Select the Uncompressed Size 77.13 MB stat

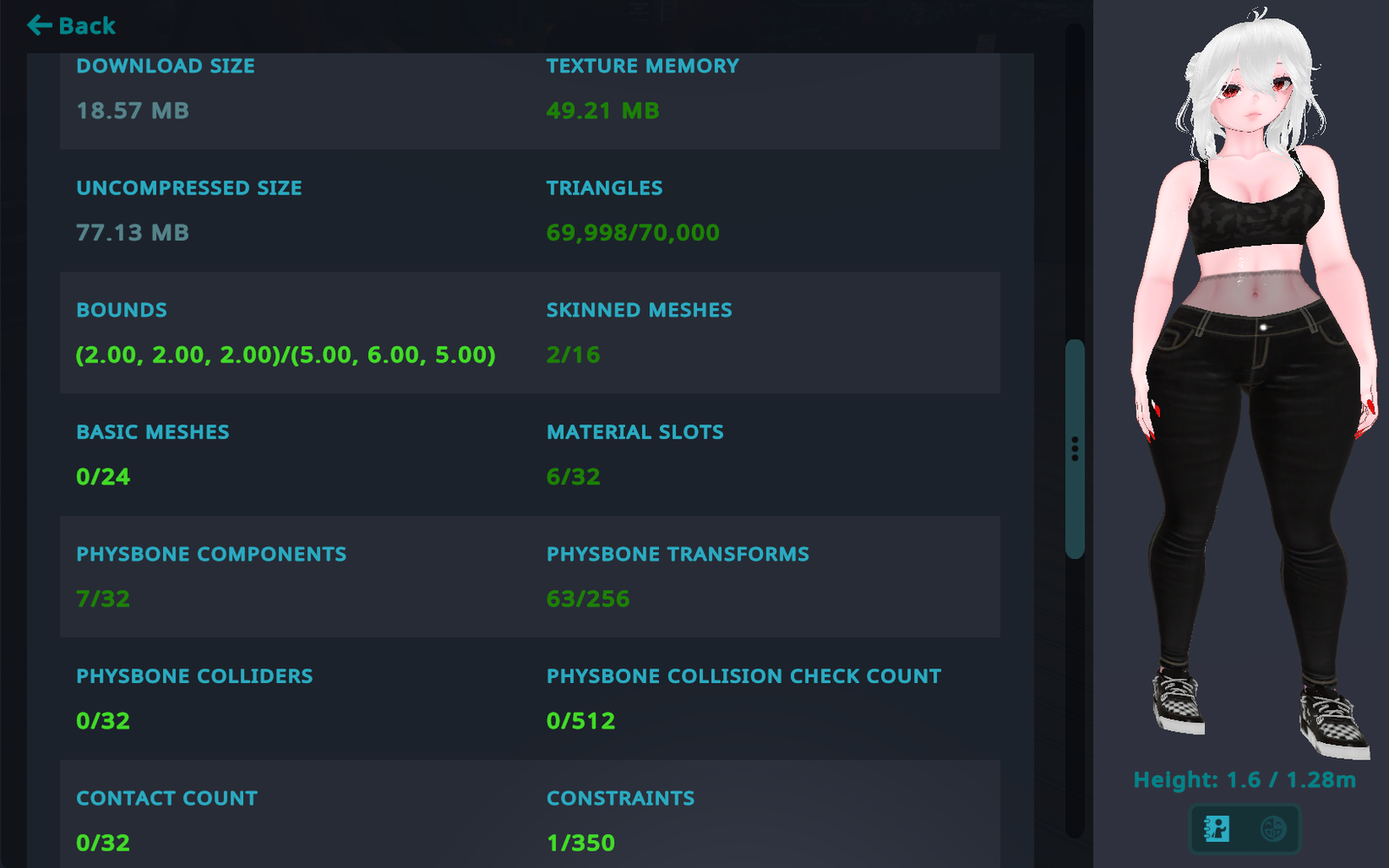133,233
